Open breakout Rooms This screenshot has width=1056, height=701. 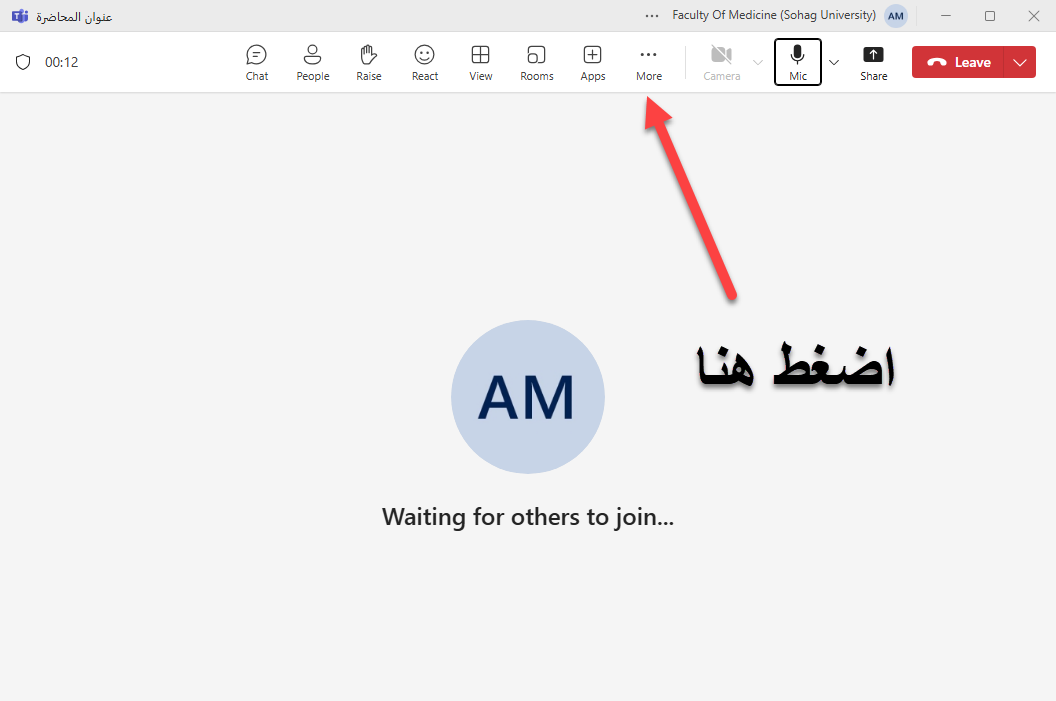(x=537, y=62)
